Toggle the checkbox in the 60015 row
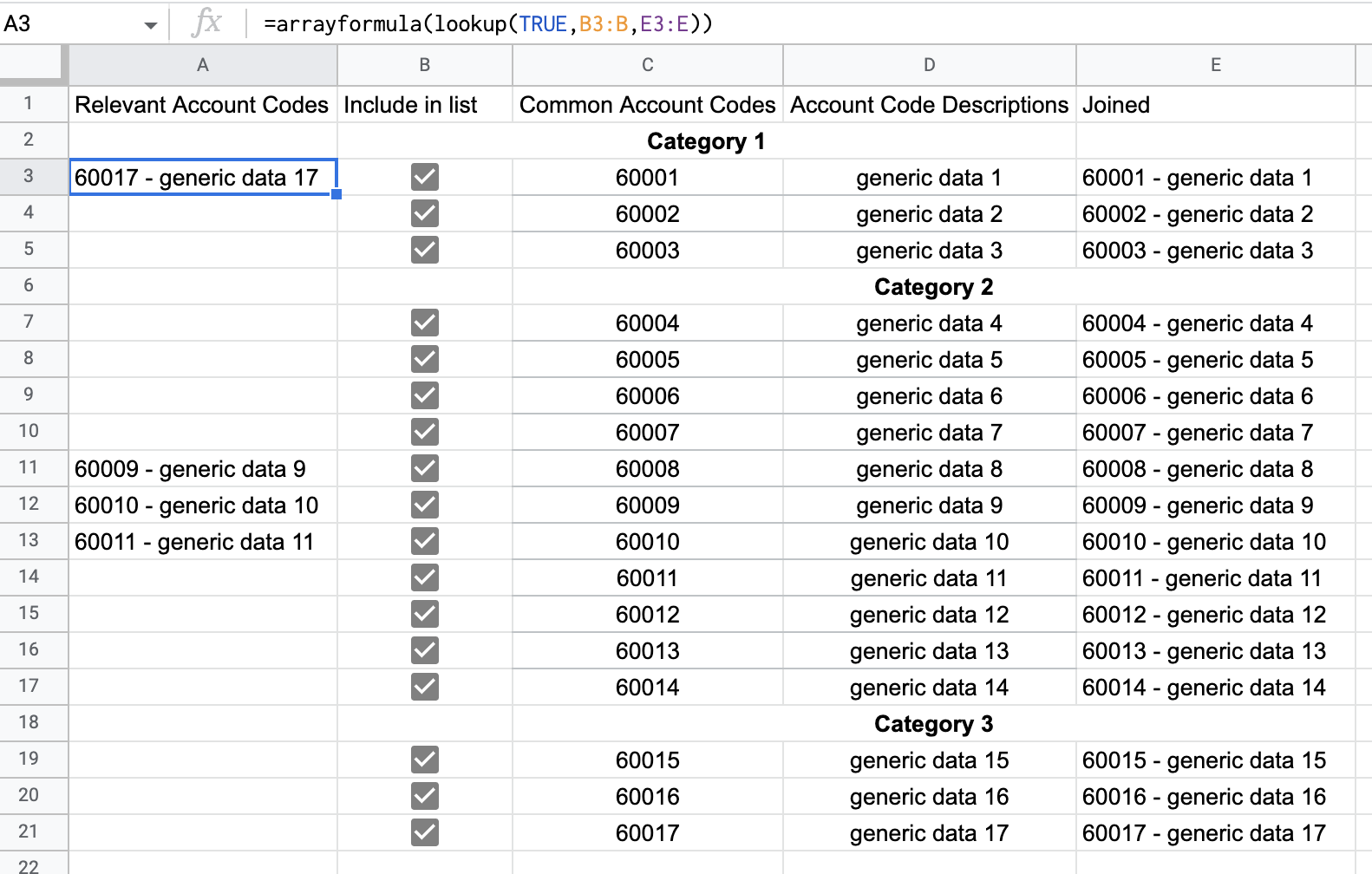This screenshot has width=1372, height=874. coord(425,760)
